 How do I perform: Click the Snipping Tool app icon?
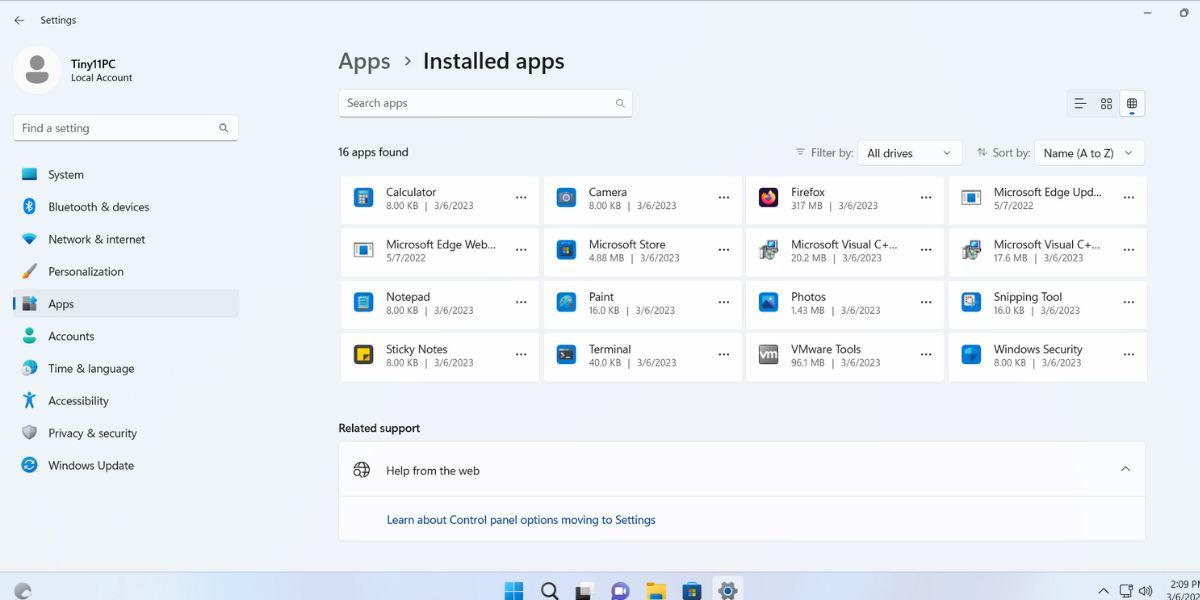tap(971, 302)
